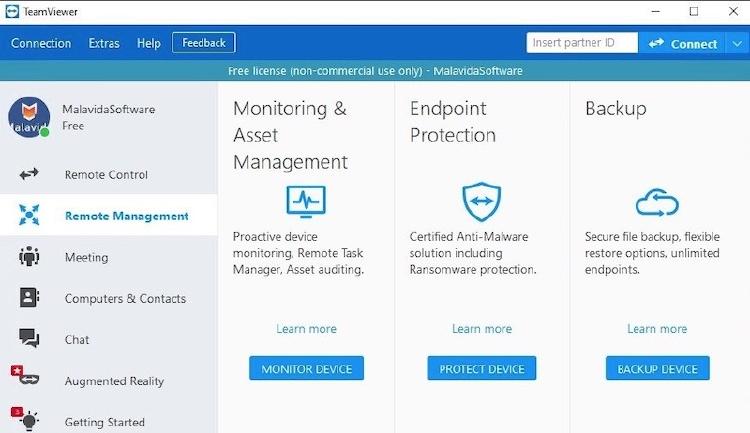This screenshot has width=750, height=433.
Task: Open the Connection menu
Action: coord(41,43)
